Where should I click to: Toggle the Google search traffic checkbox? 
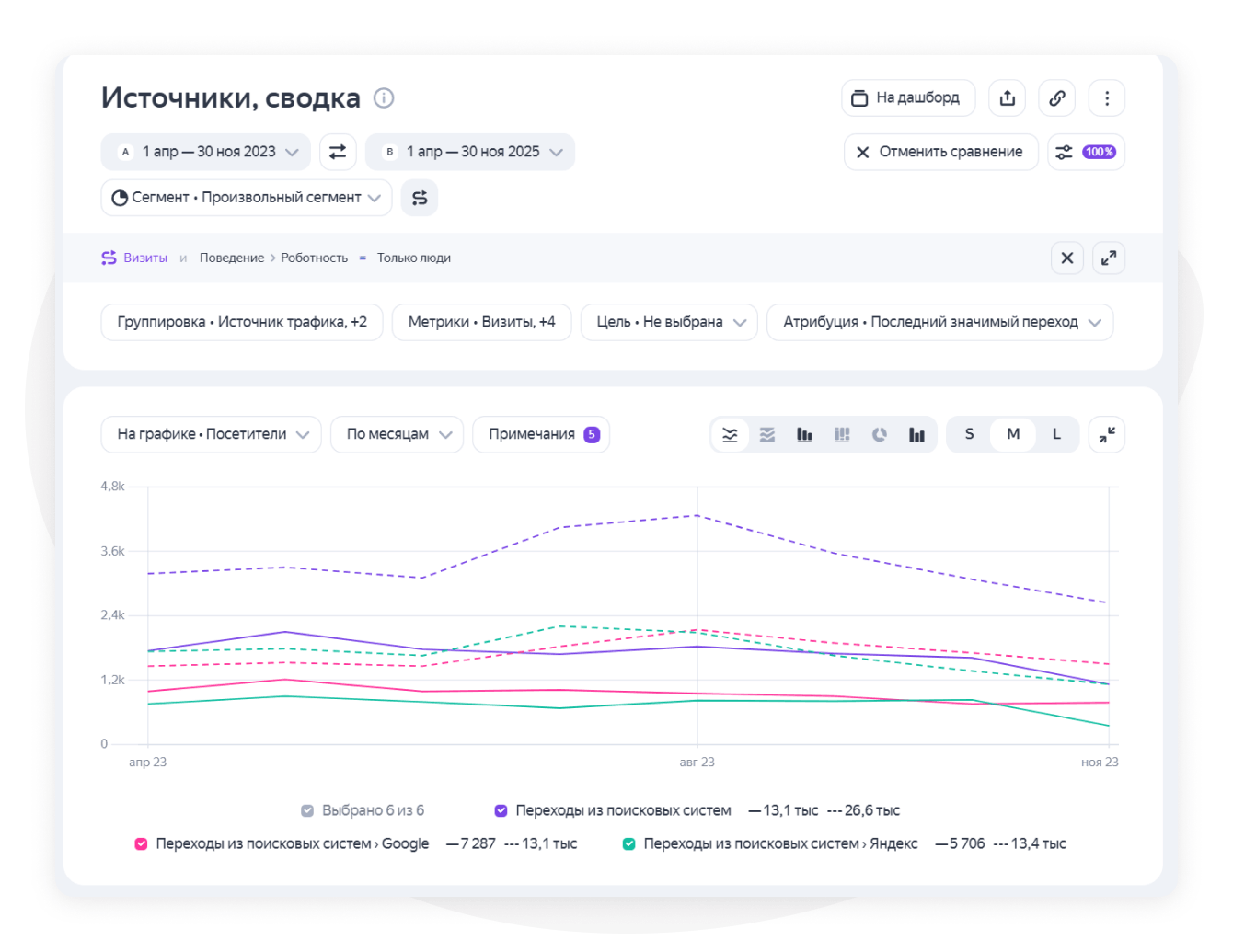coord(141,844)
